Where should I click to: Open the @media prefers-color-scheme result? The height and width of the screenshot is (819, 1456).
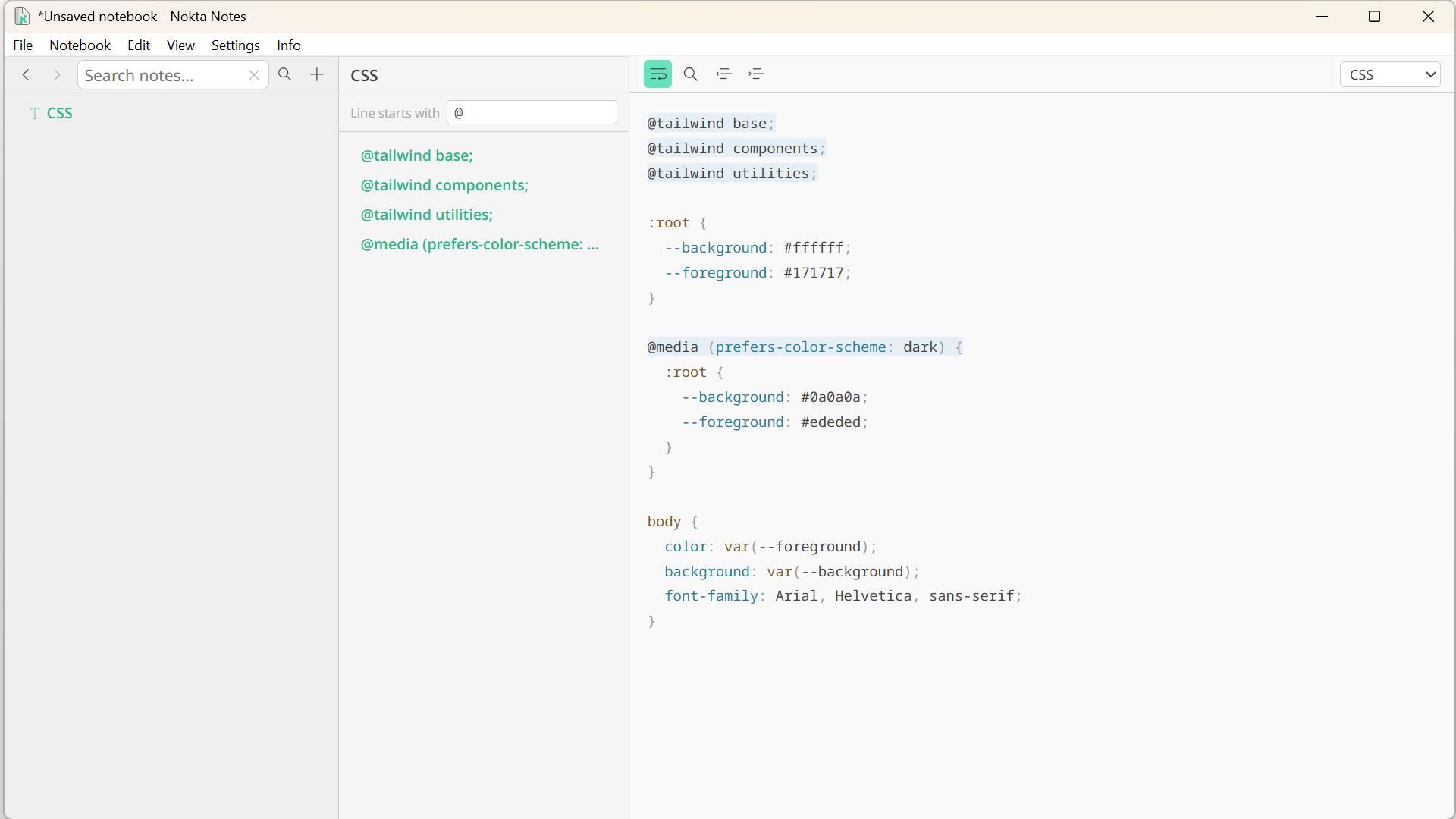[479, 244]
